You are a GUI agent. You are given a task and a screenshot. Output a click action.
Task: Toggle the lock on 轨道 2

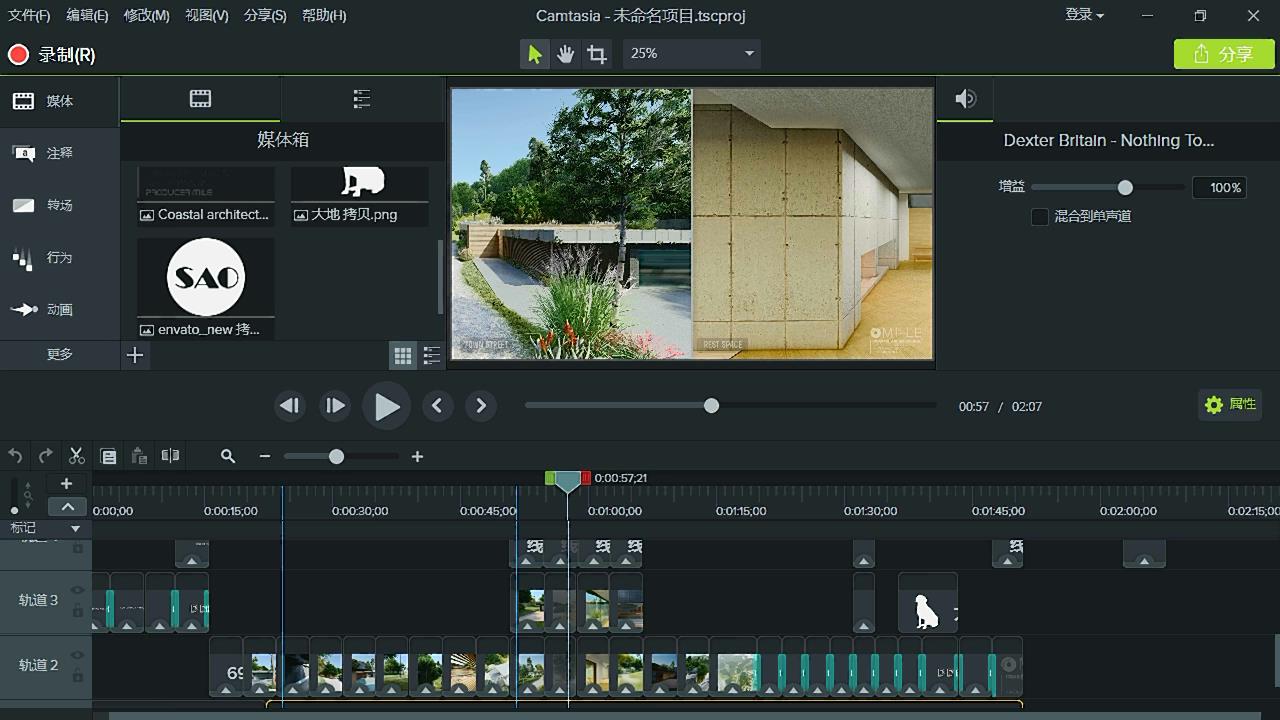click(78, 675)
